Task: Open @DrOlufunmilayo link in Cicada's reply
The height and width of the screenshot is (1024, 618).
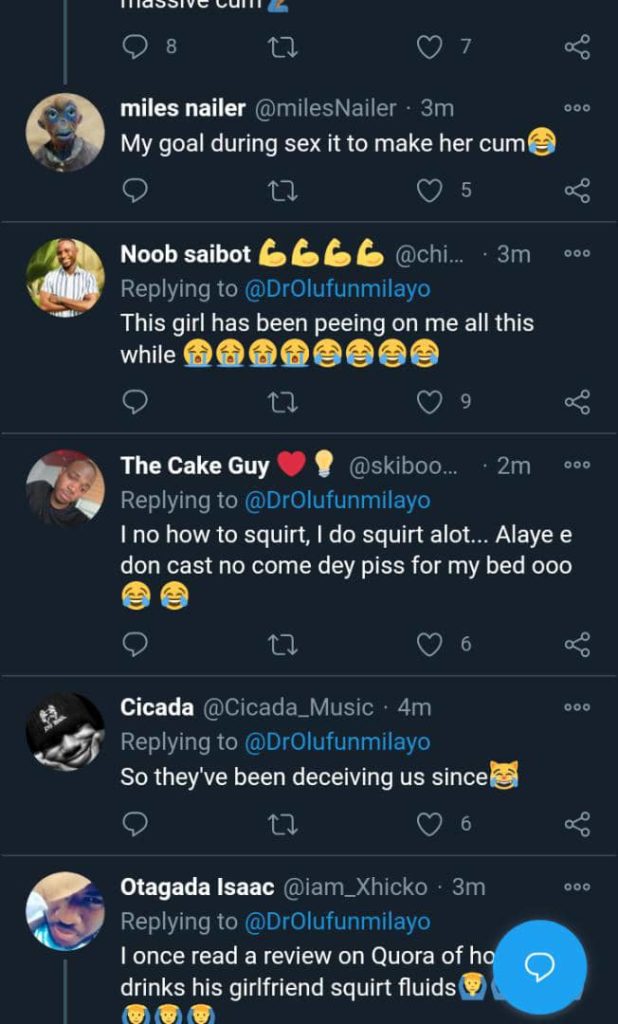Action: click(x=338, y=742)
